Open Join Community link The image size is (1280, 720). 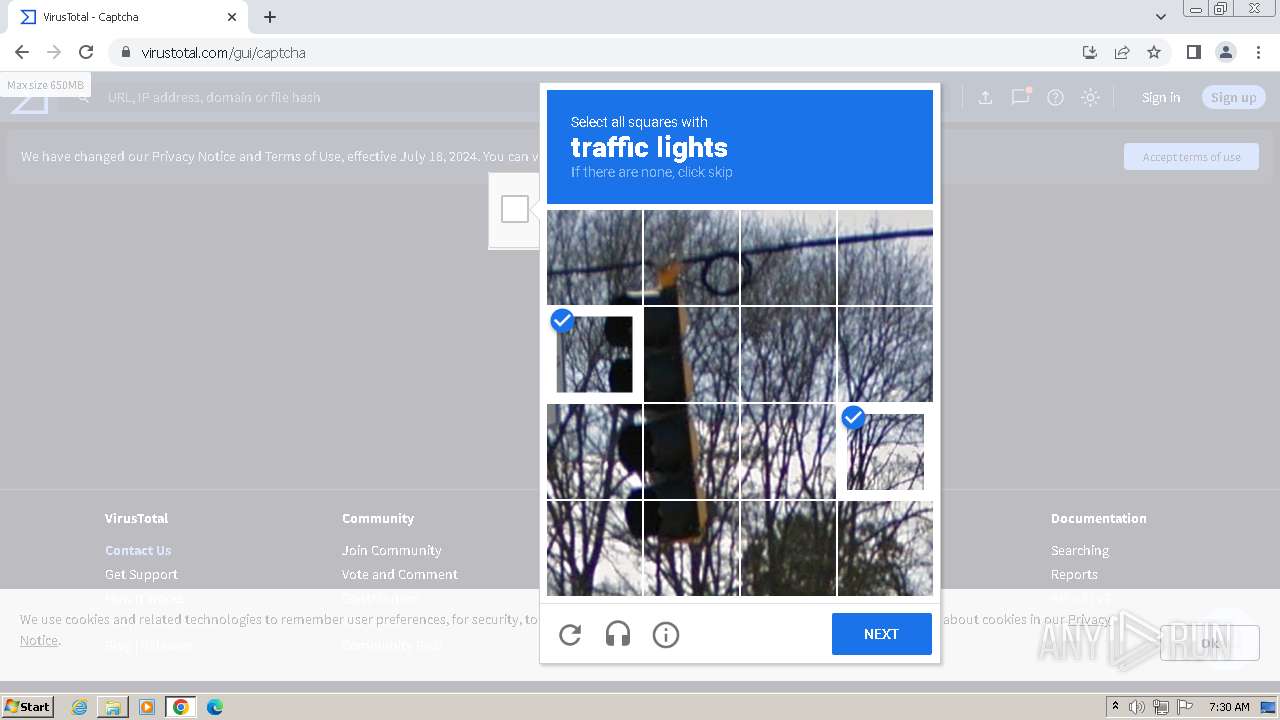click(391, 550)
